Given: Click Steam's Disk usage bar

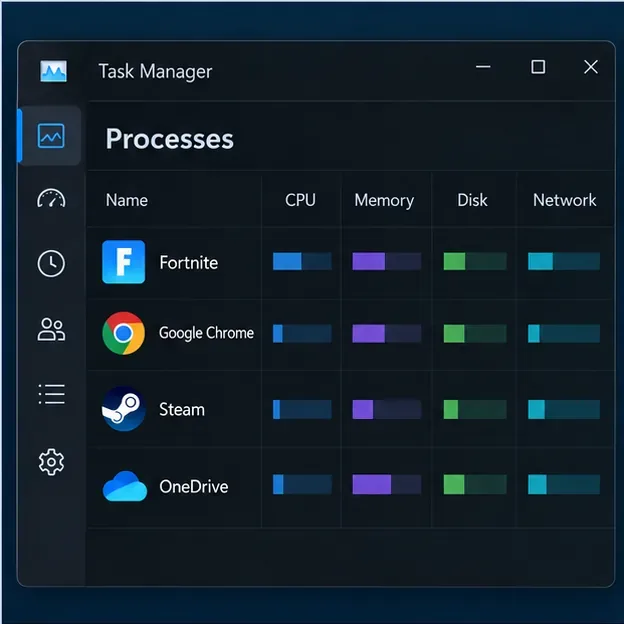Looking at the screenshot, I should click(475, 410).
